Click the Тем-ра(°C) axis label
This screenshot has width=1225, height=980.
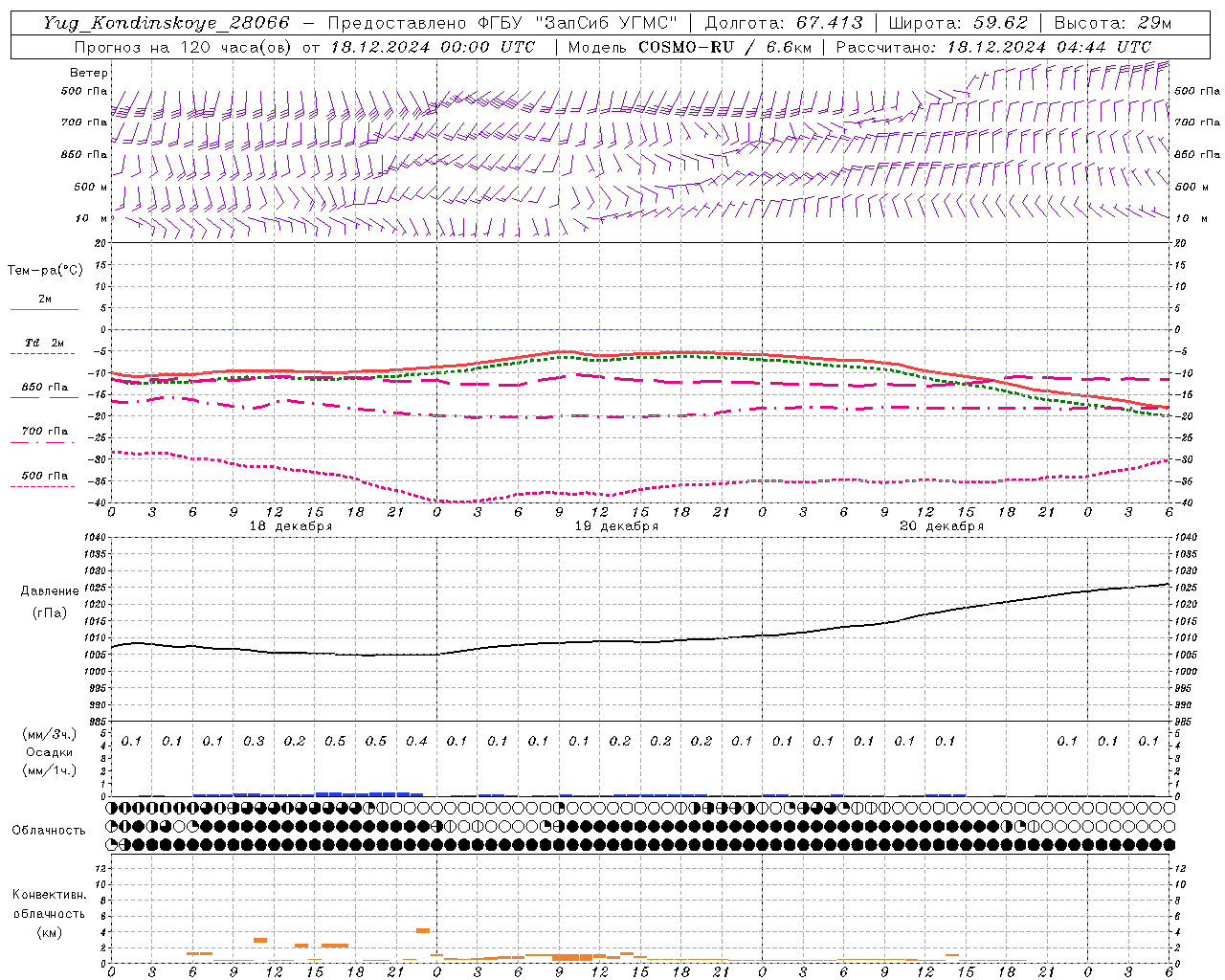click(45, 271)
